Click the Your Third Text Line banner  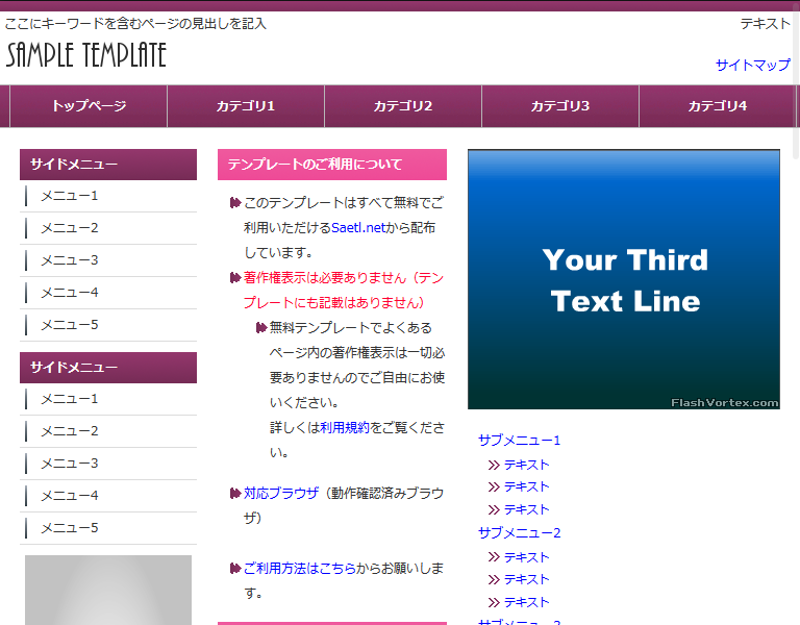[x=624, y=280]
